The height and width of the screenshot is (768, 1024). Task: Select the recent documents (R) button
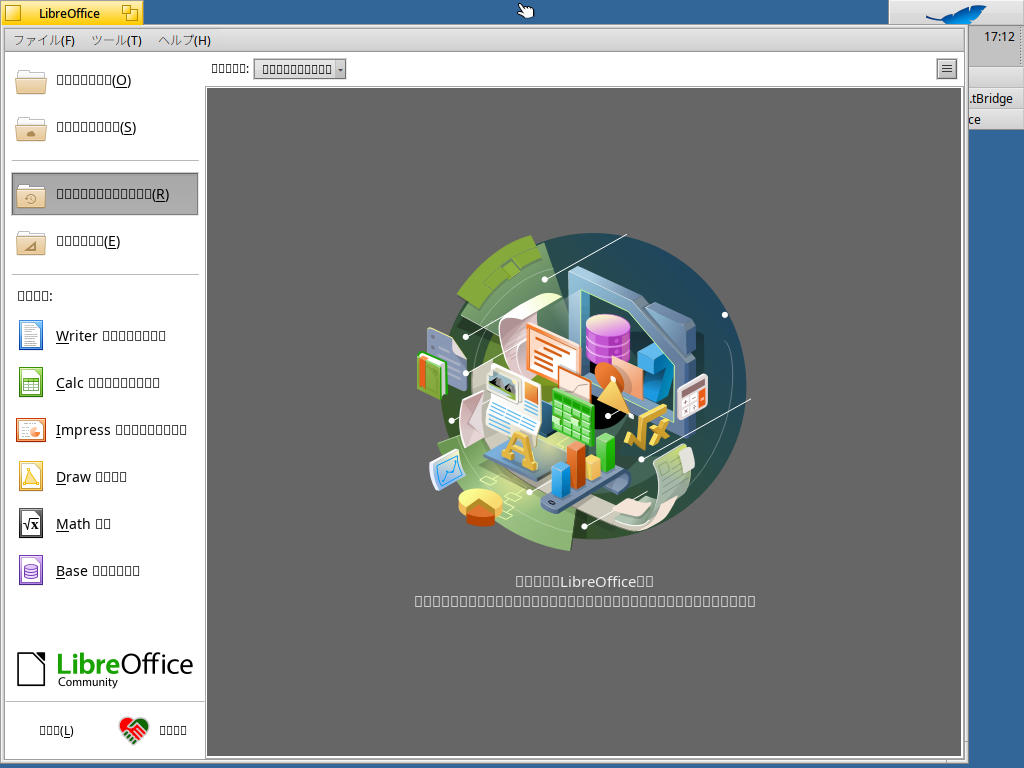pos(104,194)
